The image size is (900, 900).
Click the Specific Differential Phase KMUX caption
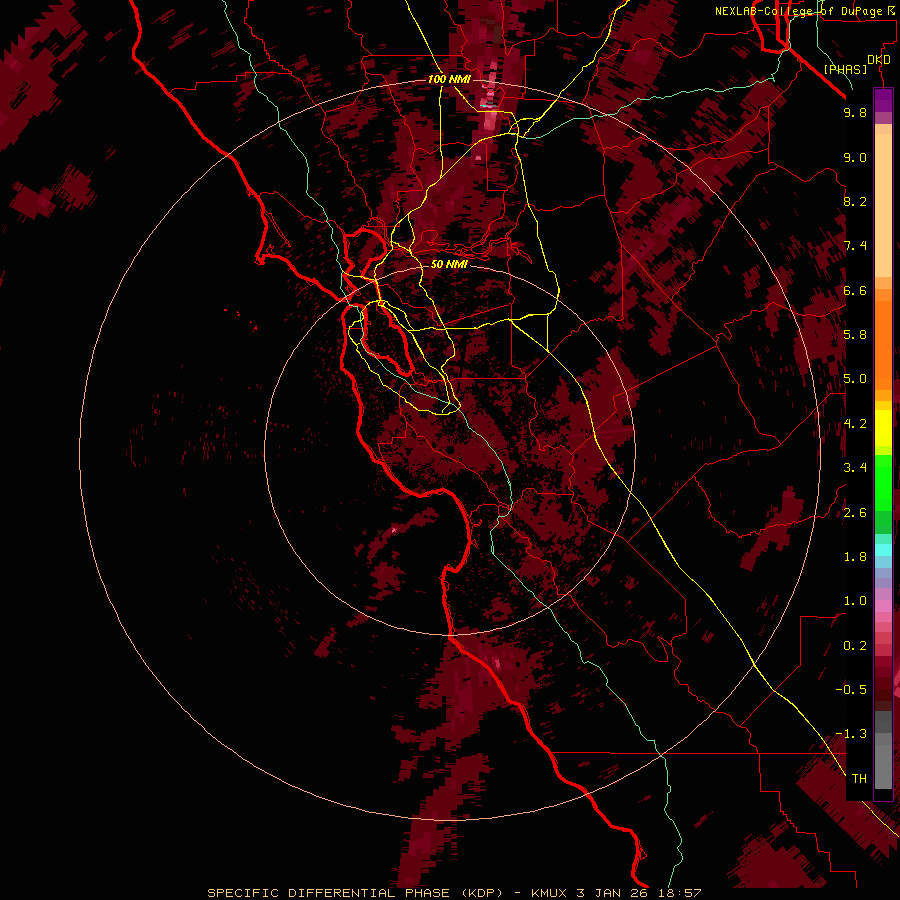coord(454,893)
